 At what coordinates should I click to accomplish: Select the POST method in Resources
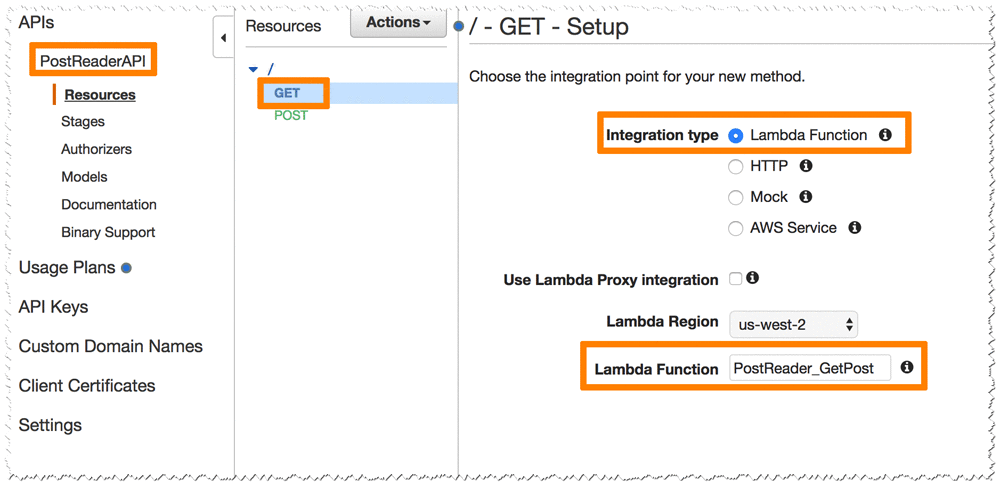tap(291, 116)
